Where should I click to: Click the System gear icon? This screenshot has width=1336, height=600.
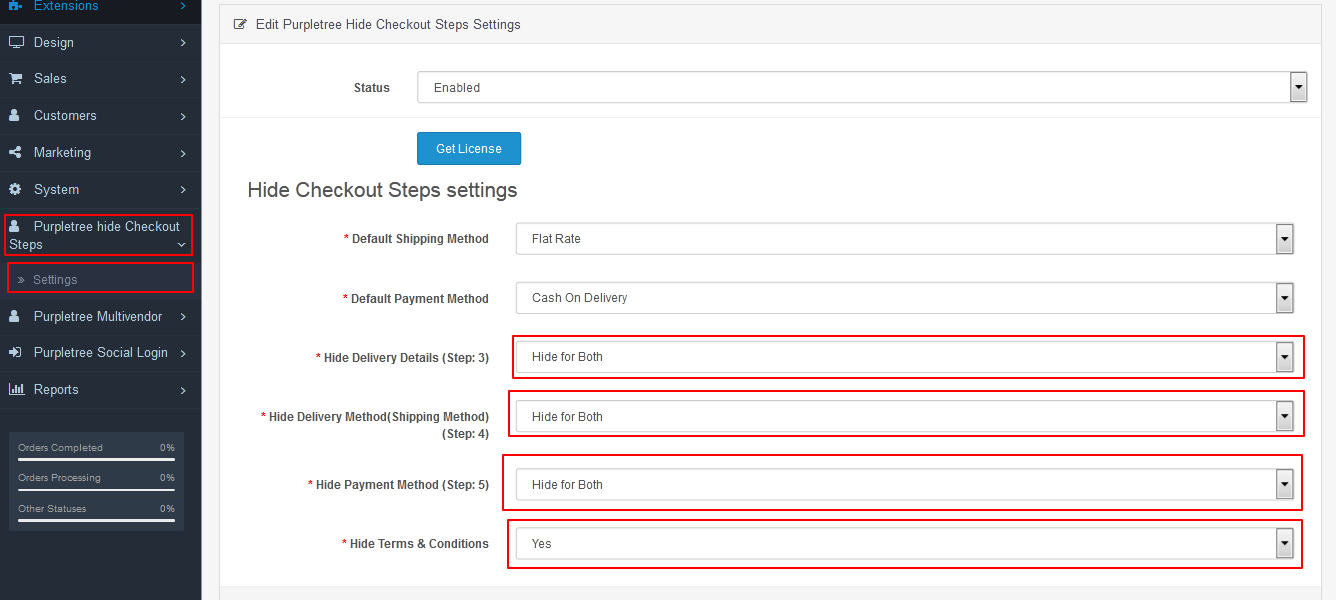[15, 190]
